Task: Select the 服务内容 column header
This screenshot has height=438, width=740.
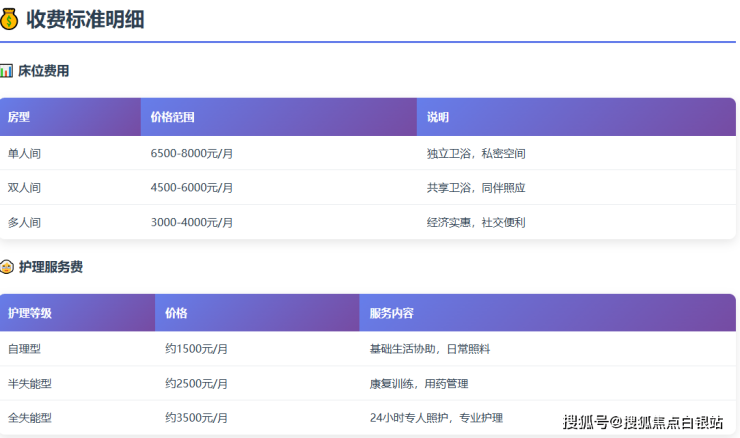Action: pos(391,313)
